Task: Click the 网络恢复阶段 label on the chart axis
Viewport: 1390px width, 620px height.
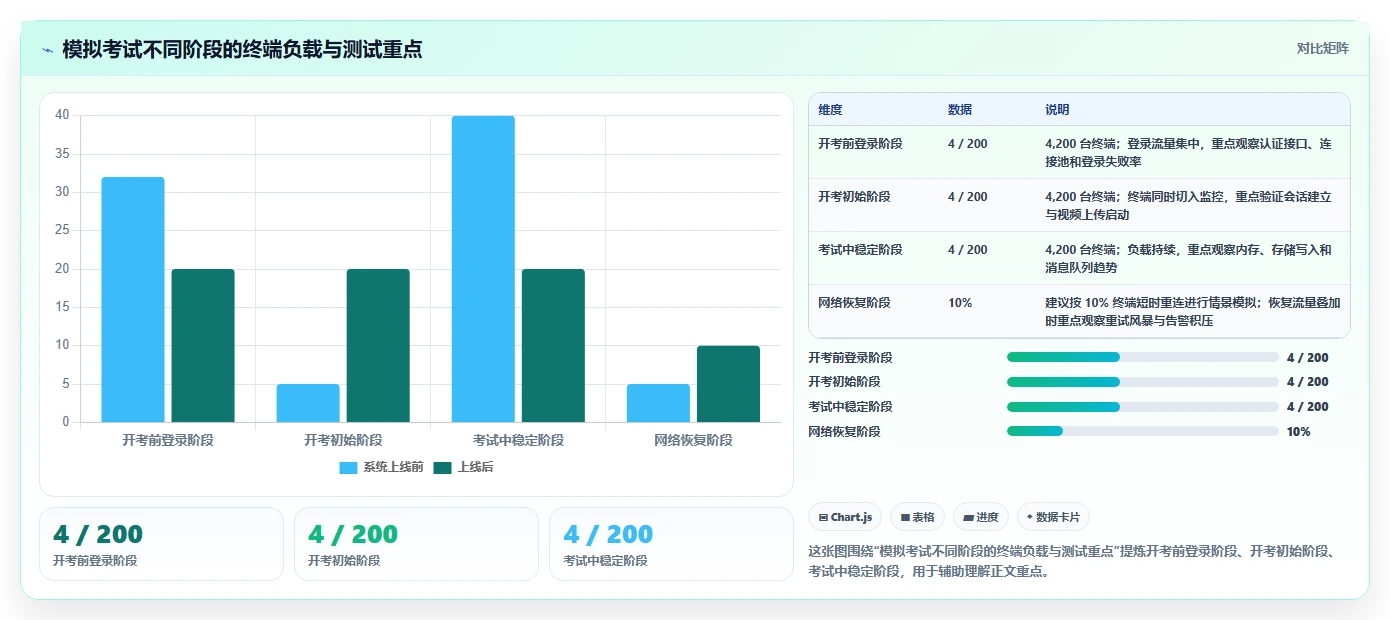Action: click(693, 440)
